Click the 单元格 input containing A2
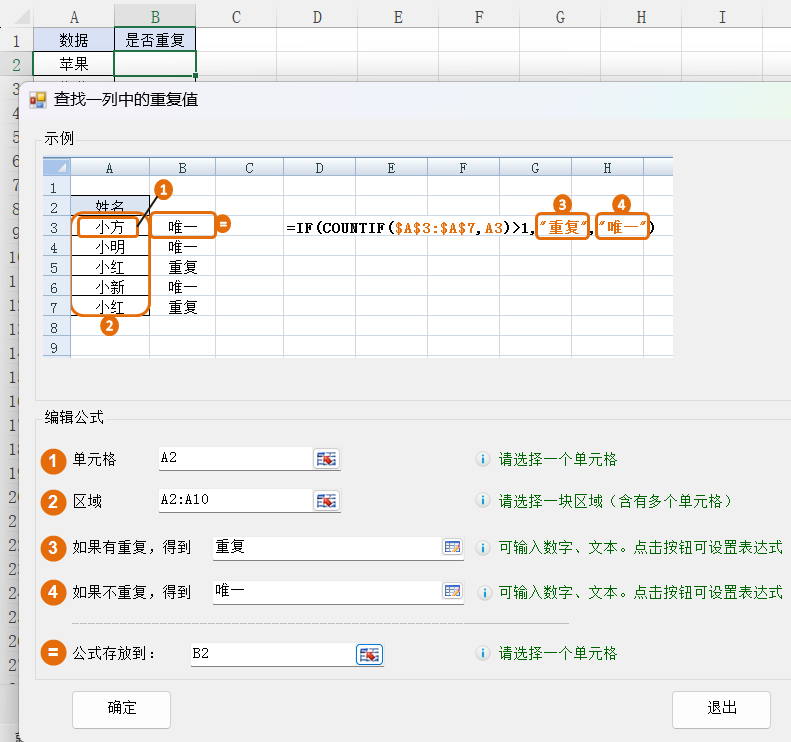This screenshot has width=791, height=742. (235, 459)
